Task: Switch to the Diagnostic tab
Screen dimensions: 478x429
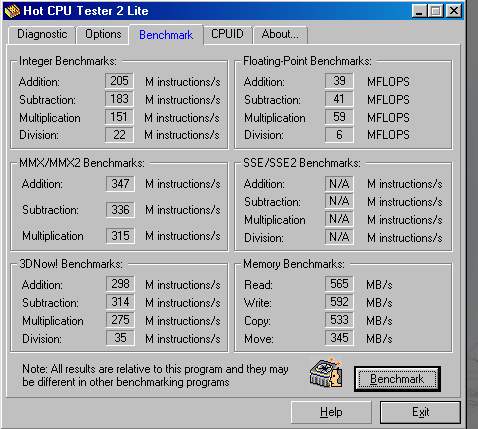Action: point(42,35)
